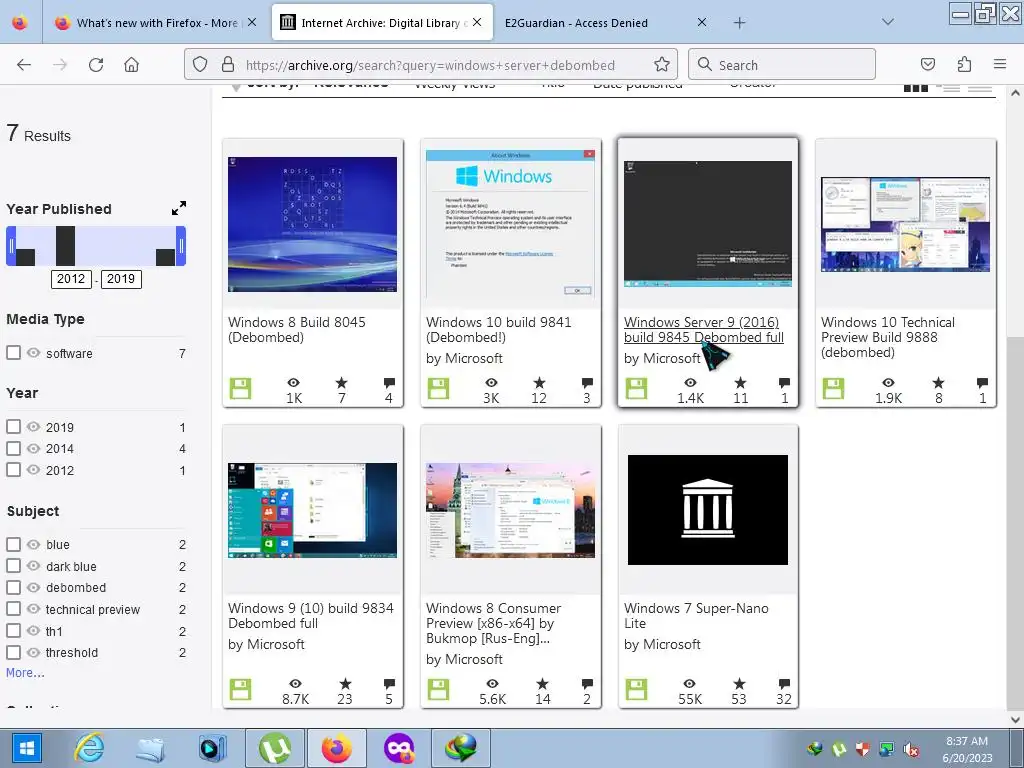
Task: Bookmark this page with the star icon
Action: tap(662, 65)
